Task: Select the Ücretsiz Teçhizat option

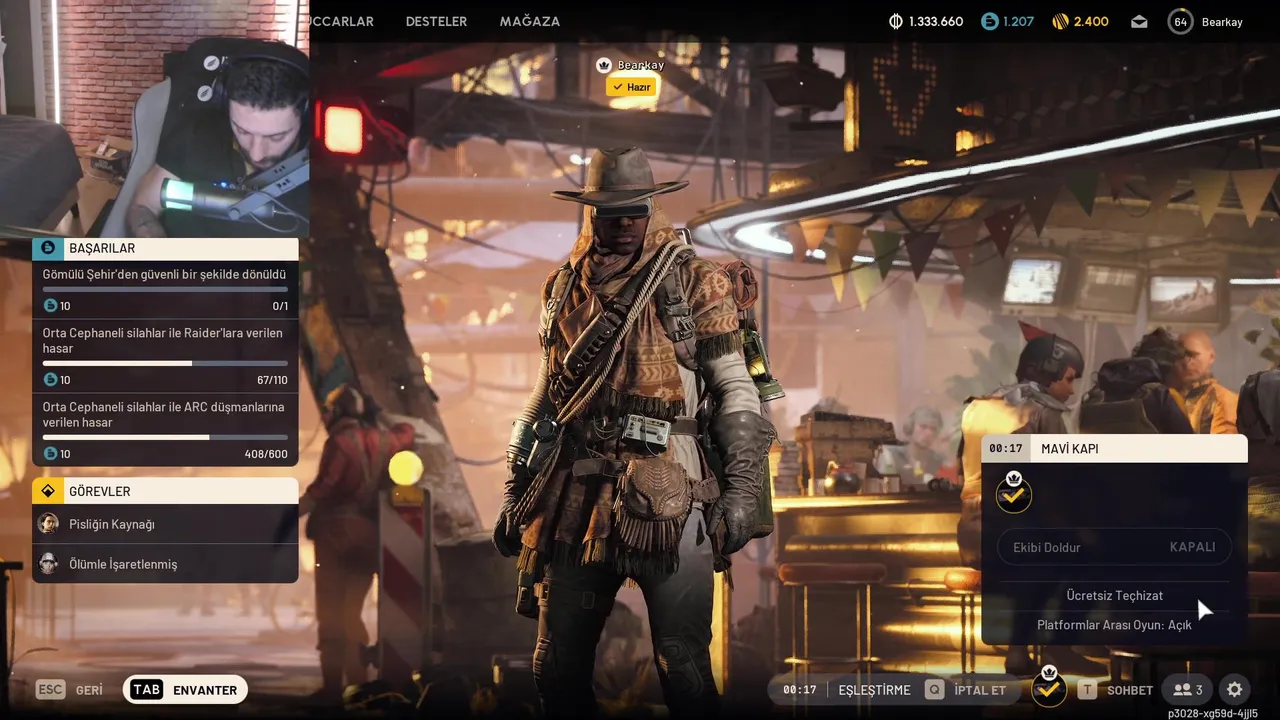Action: tap(1115, 595)
